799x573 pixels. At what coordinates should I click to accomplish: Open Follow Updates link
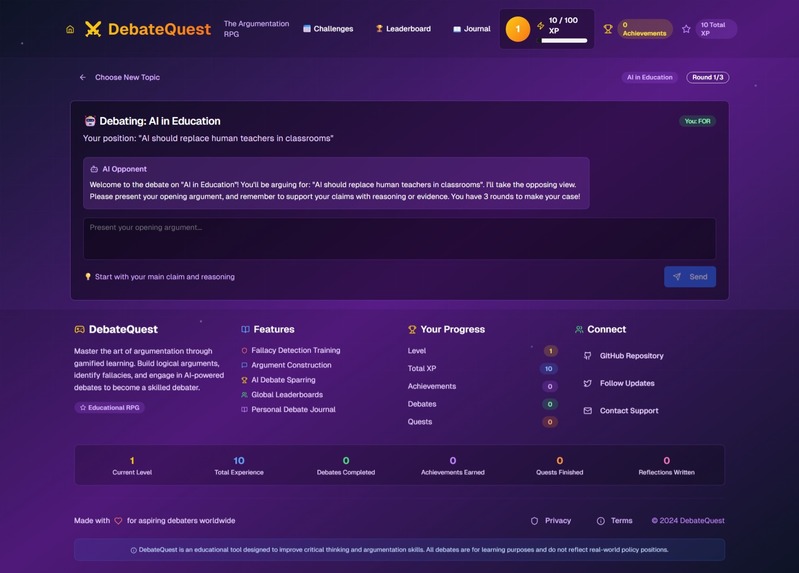pyautogui.click(x=627, y=383)
